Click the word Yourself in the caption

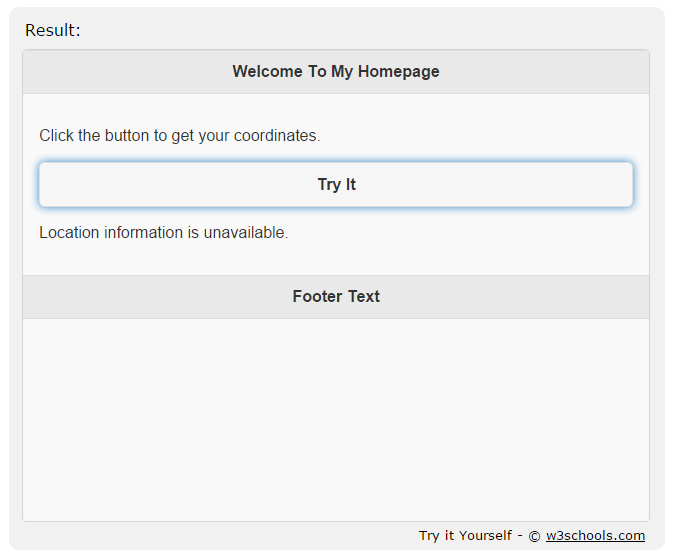coord(485,536)
